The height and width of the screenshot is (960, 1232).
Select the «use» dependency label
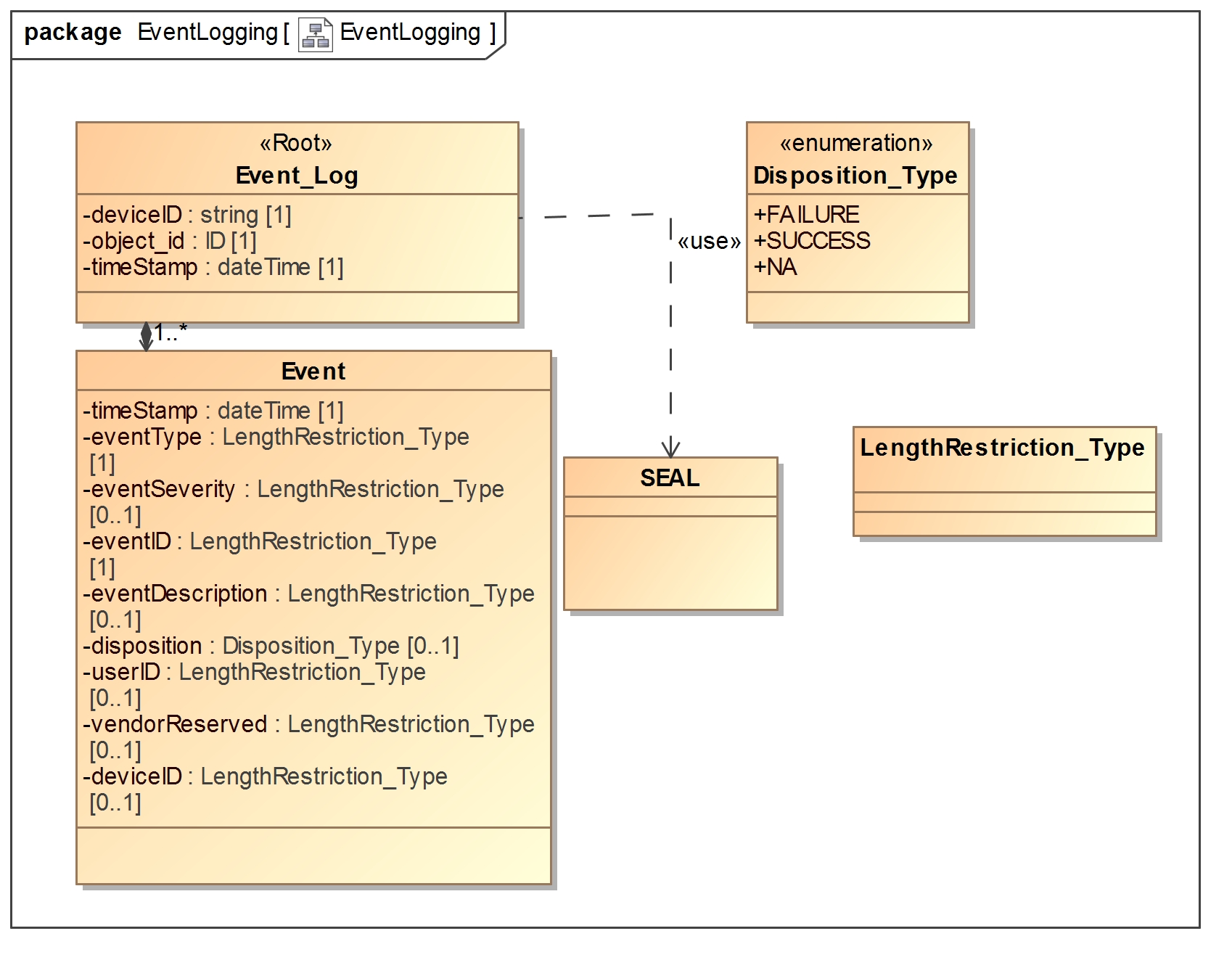coord(709,242)
